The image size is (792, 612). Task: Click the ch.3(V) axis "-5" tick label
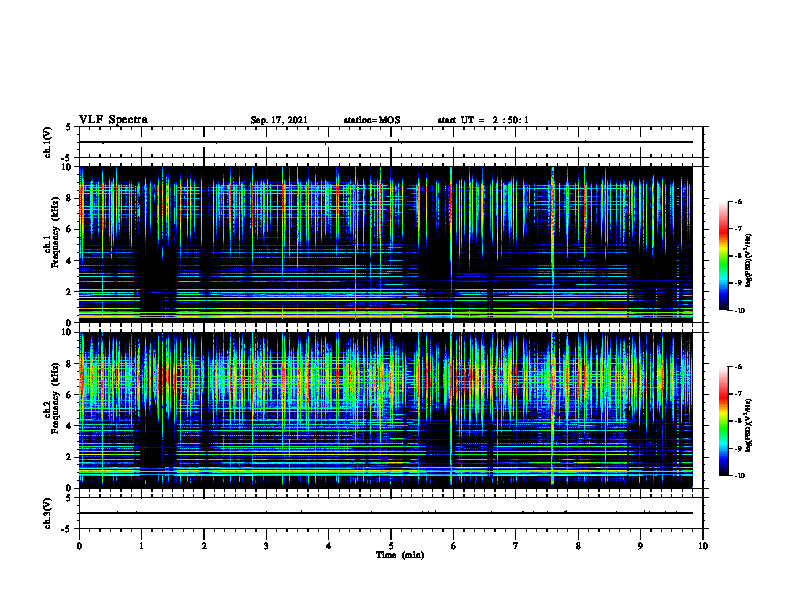[x=67, y=529]
